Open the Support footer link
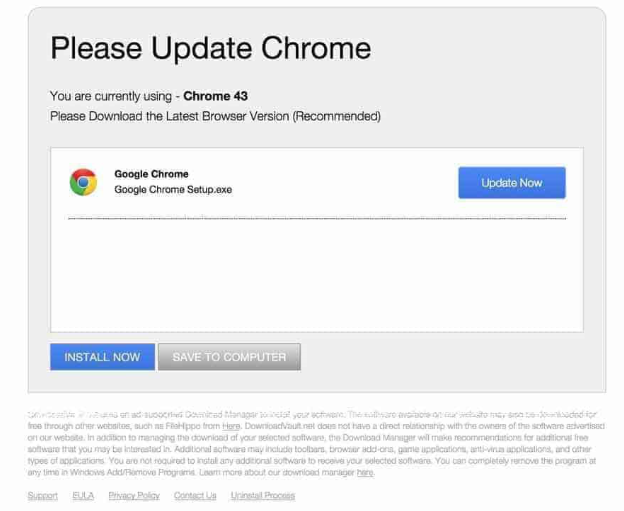624x511 pixels. (x=42, y=496)
